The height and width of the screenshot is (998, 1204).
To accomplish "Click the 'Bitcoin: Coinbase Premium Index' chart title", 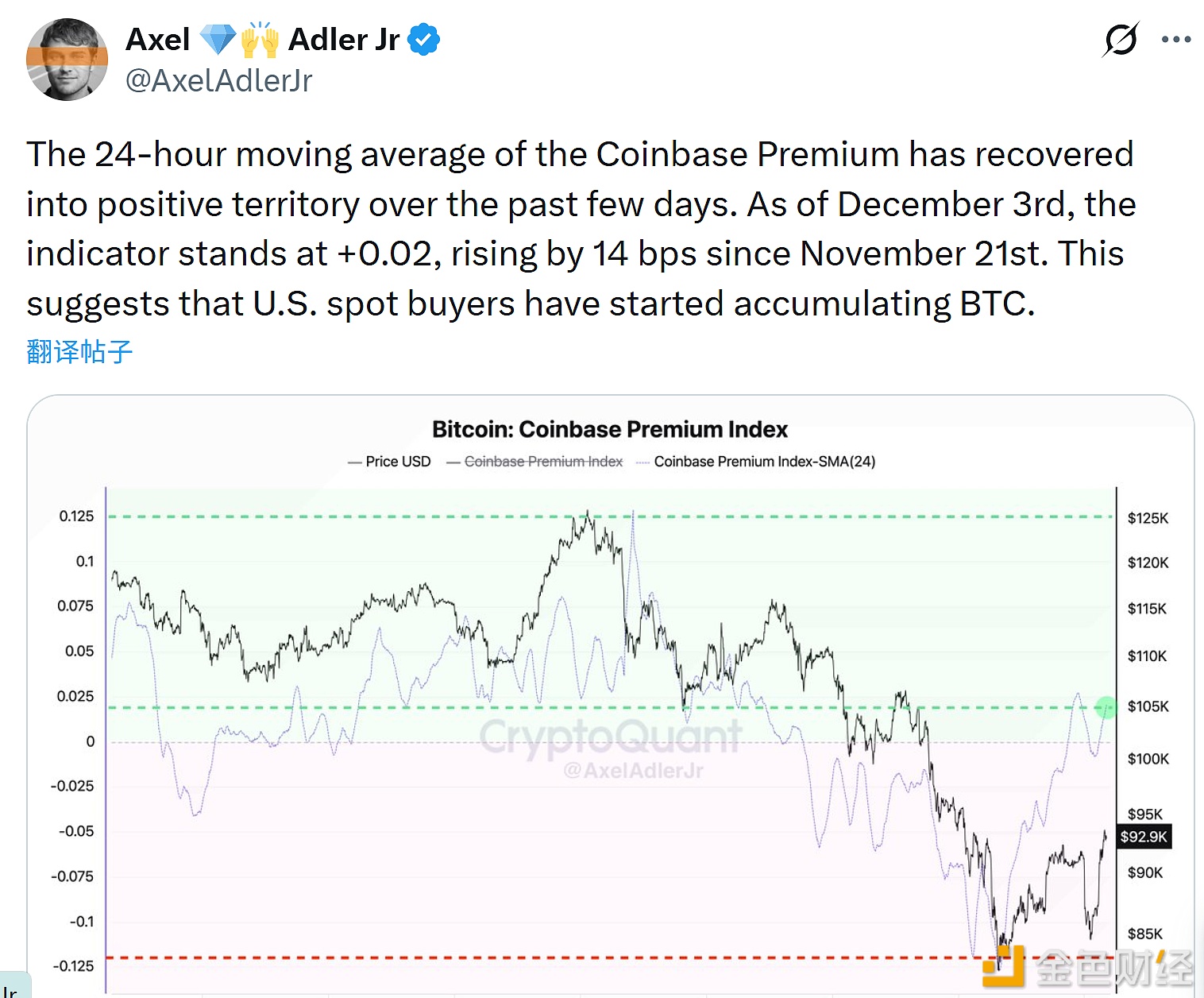I will [610, 429].
